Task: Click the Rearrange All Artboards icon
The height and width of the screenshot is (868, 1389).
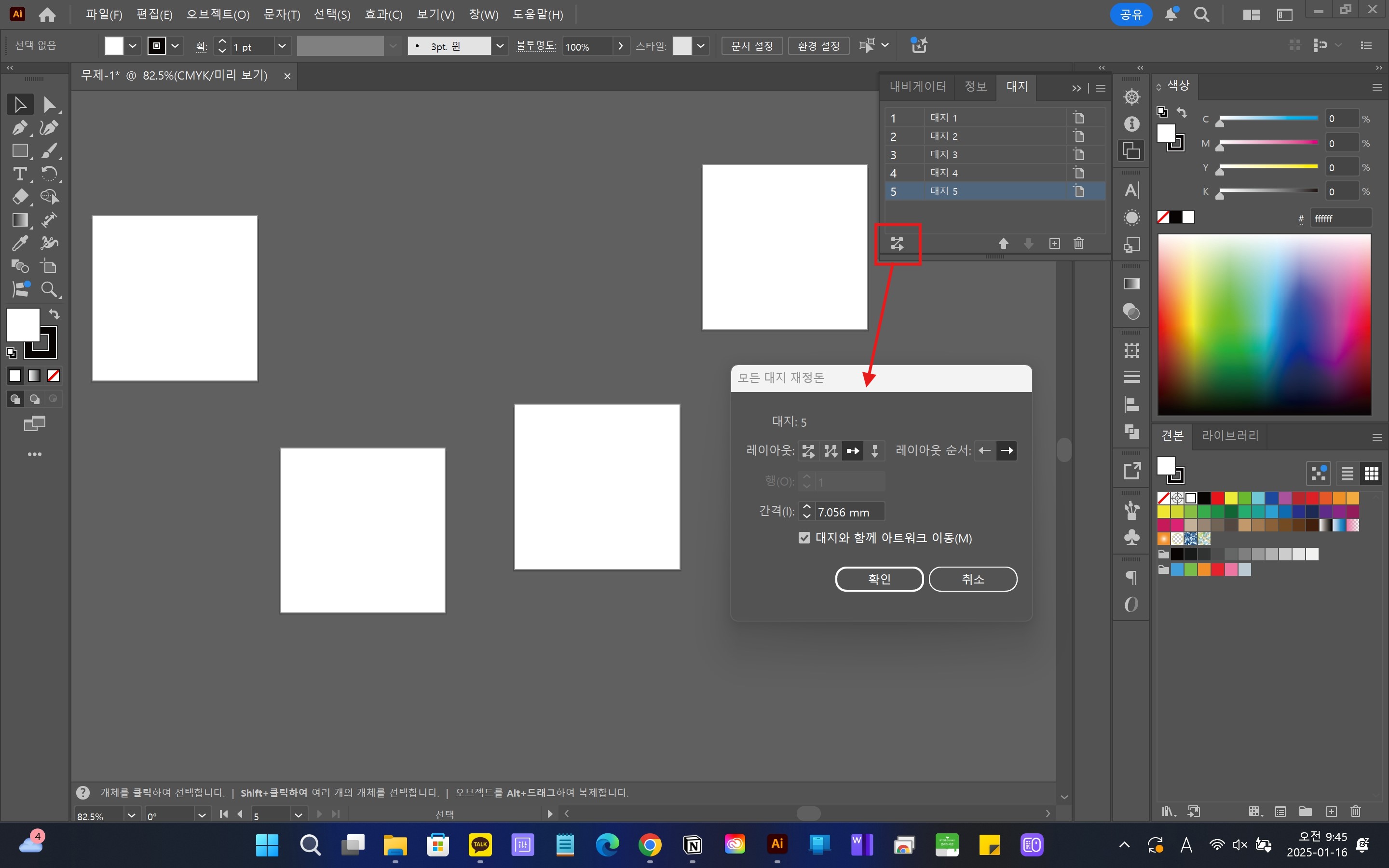Action: 897,244
